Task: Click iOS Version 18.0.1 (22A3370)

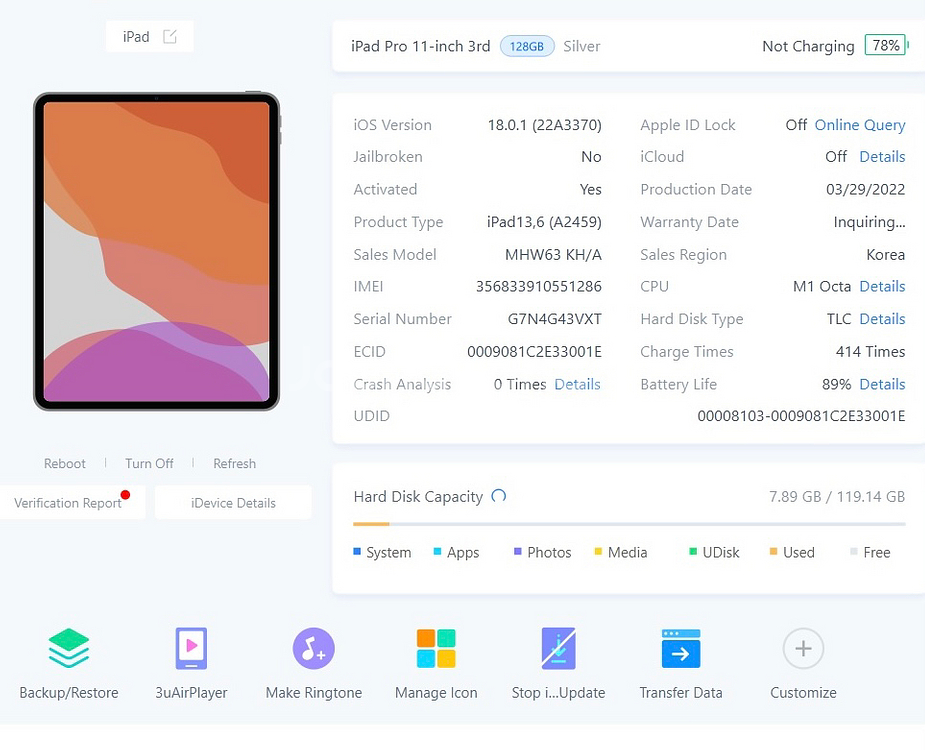Action: (544, 125)
